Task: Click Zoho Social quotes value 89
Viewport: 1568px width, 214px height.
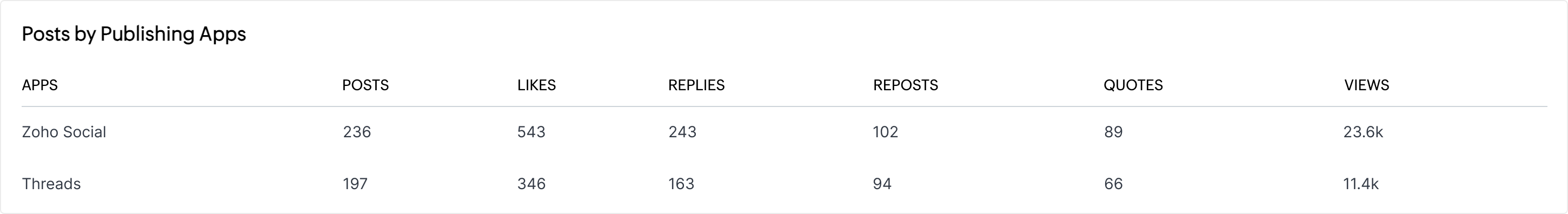Action: click(1113, 132)
